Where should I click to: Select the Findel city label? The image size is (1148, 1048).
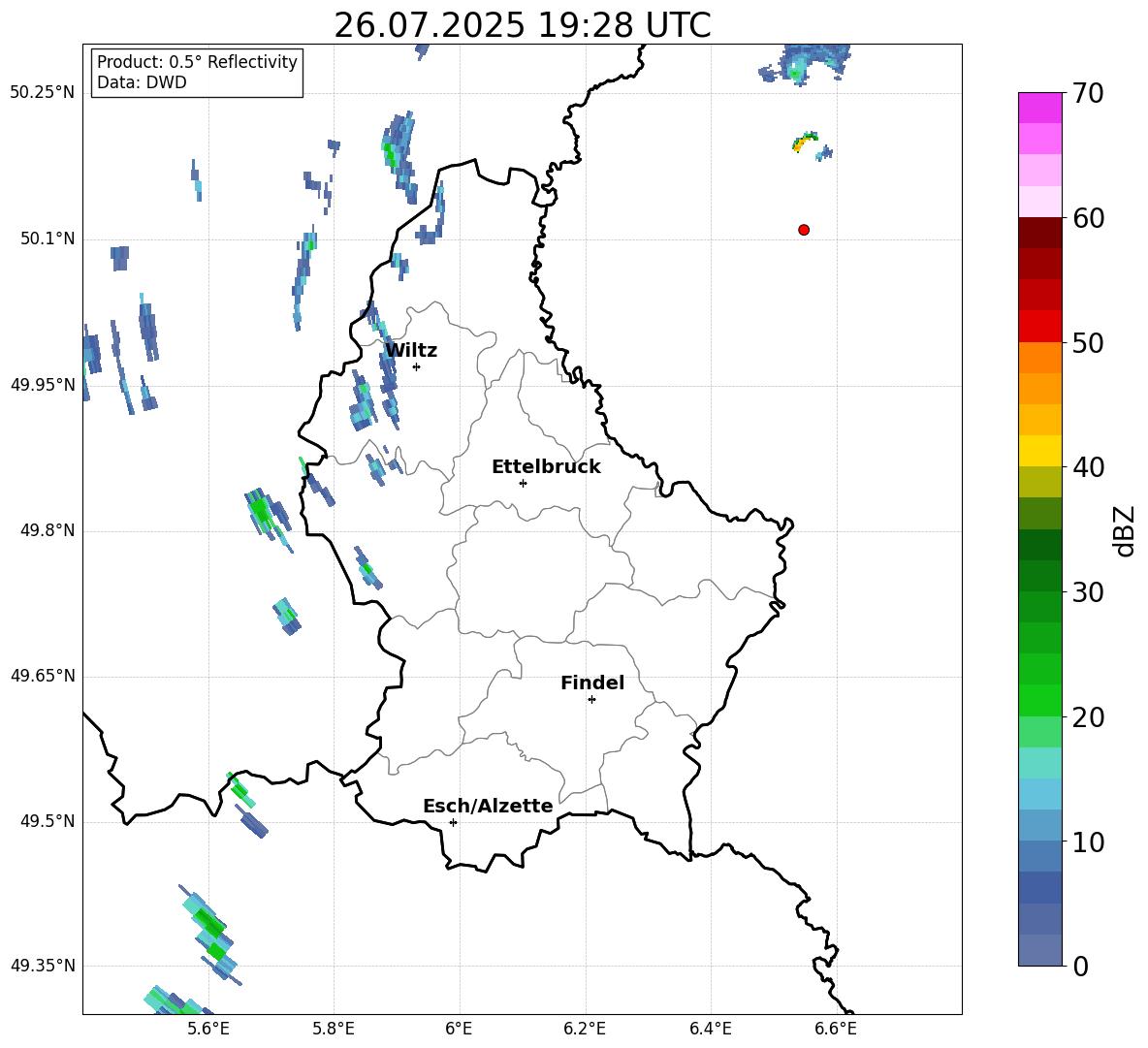[x=592, y=683]
